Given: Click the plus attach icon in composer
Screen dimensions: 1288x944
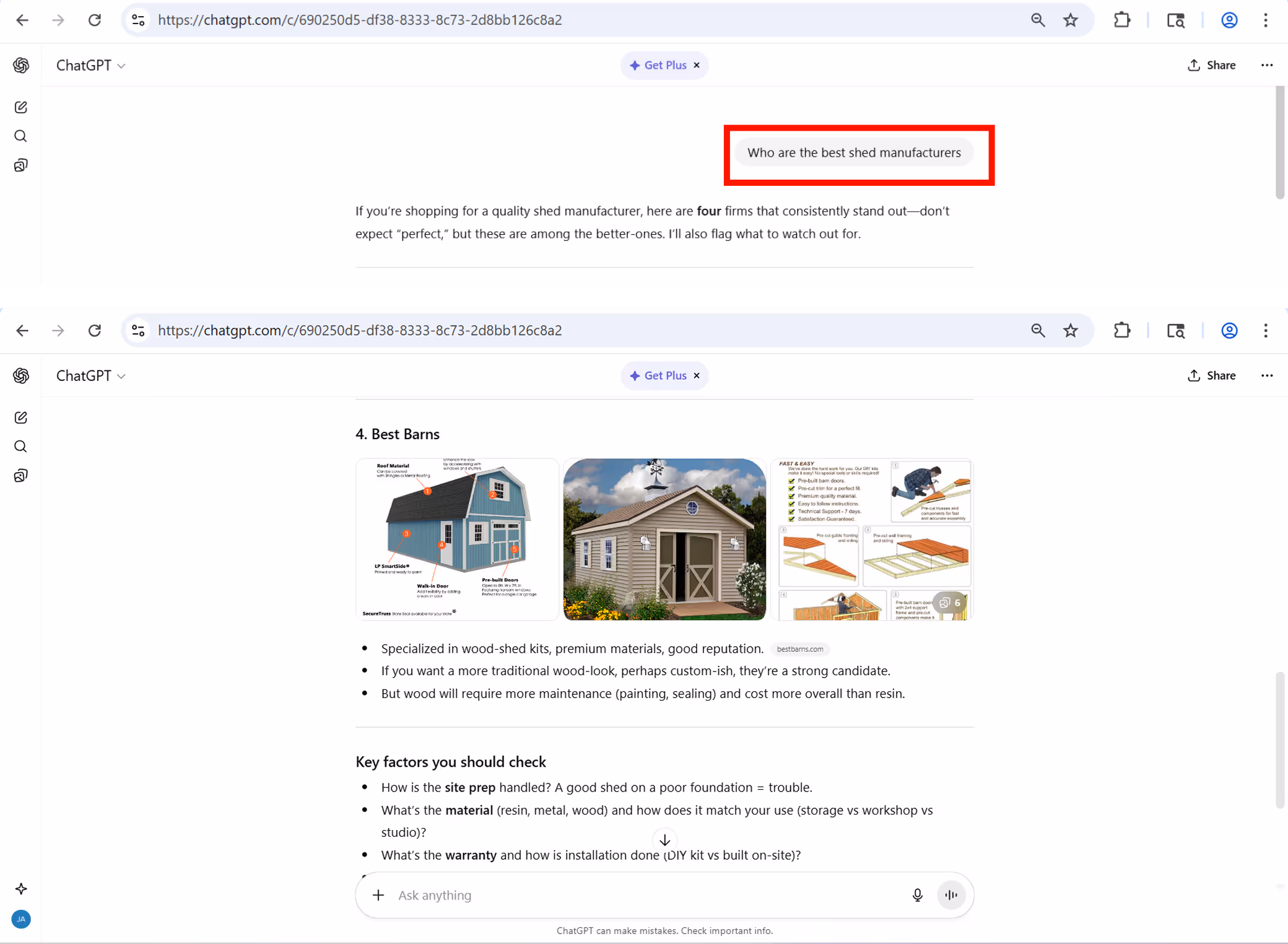Looking at the screenshot, I should (x=378, y=895).
